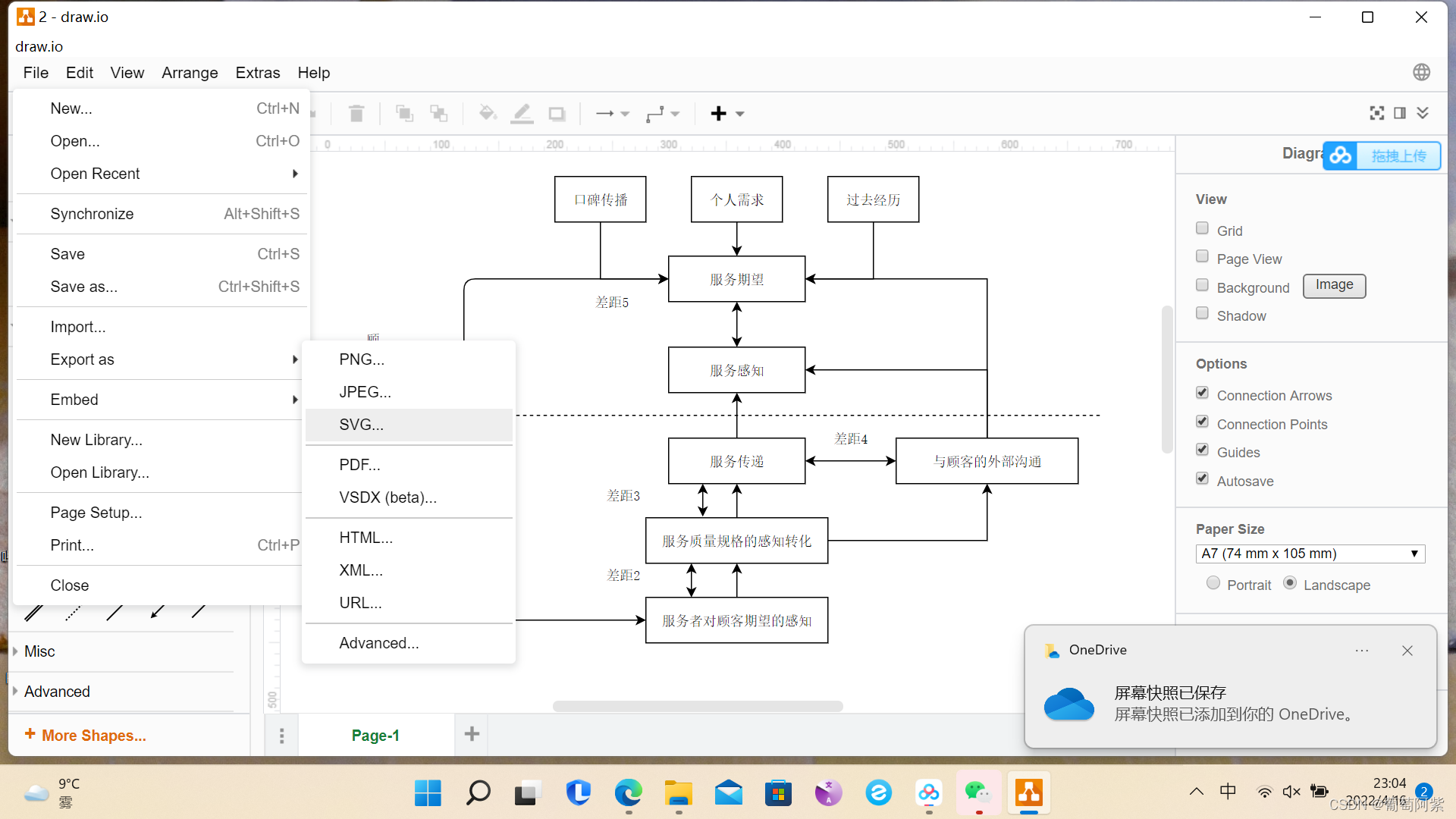
Task: Click More Shapes... link
Action: point(86,735)
